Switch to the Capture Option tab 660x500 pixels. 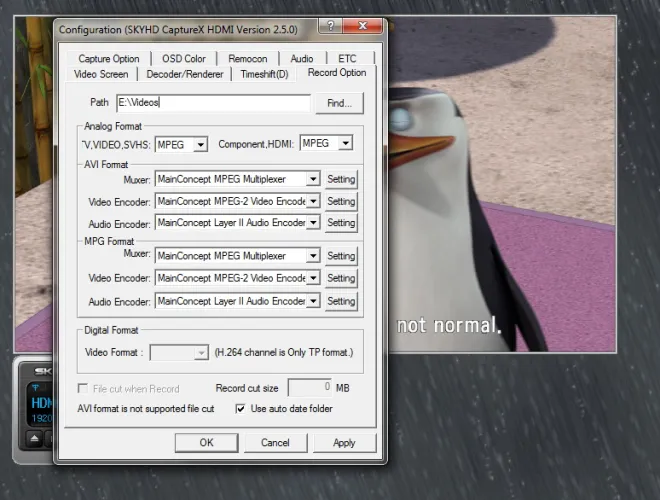click(x=109, y=59)
